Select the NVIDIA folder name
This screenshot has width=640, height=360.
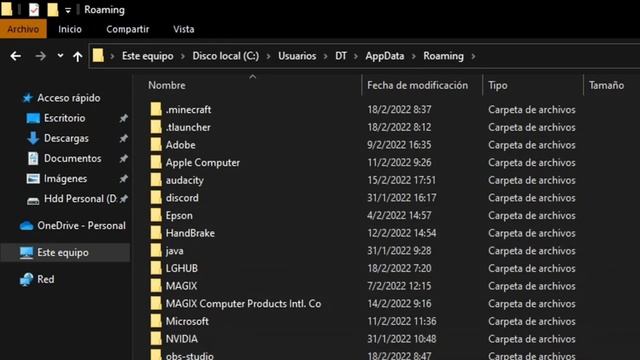click(x=182, y=339)
